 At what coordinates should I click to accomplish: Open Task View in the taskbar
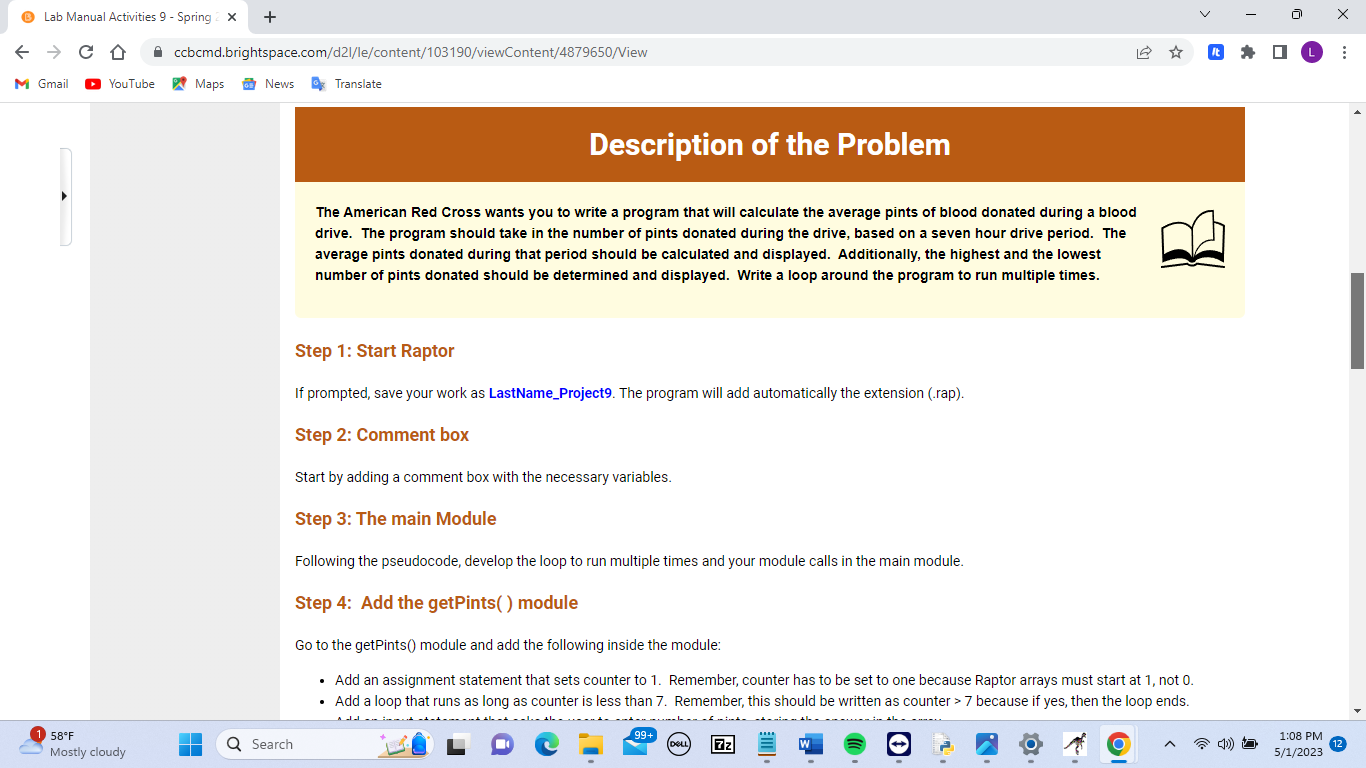[458, 744]
